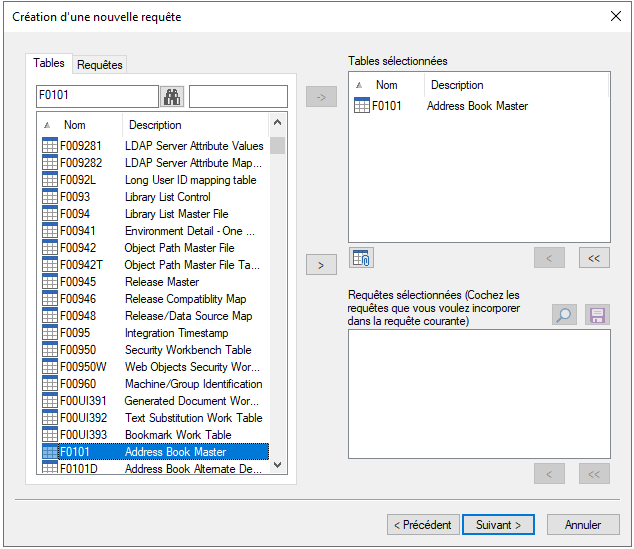
Task: Click table icon of F0101 in selected tables
Action: pos(361,106)
